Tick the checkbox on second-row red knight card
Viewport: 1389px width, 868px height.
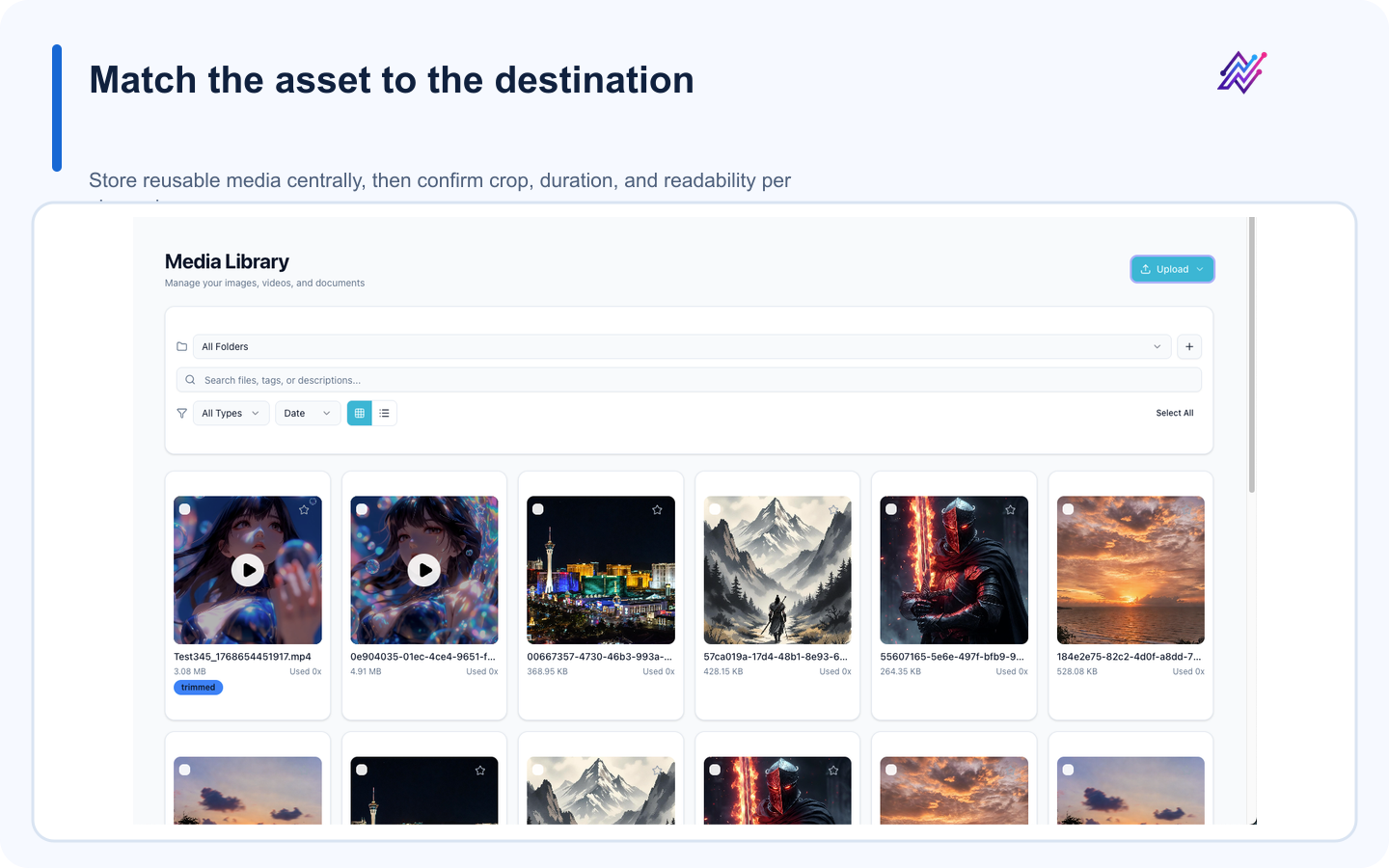pyautogui.click(x=715, y=770)
